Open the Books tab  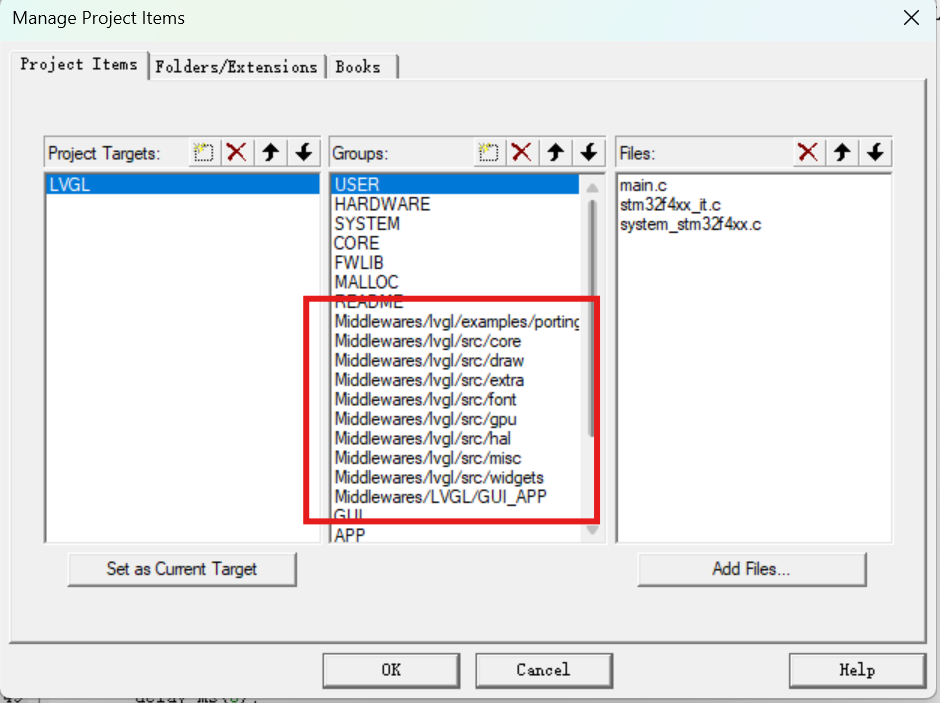click(361, 66)
